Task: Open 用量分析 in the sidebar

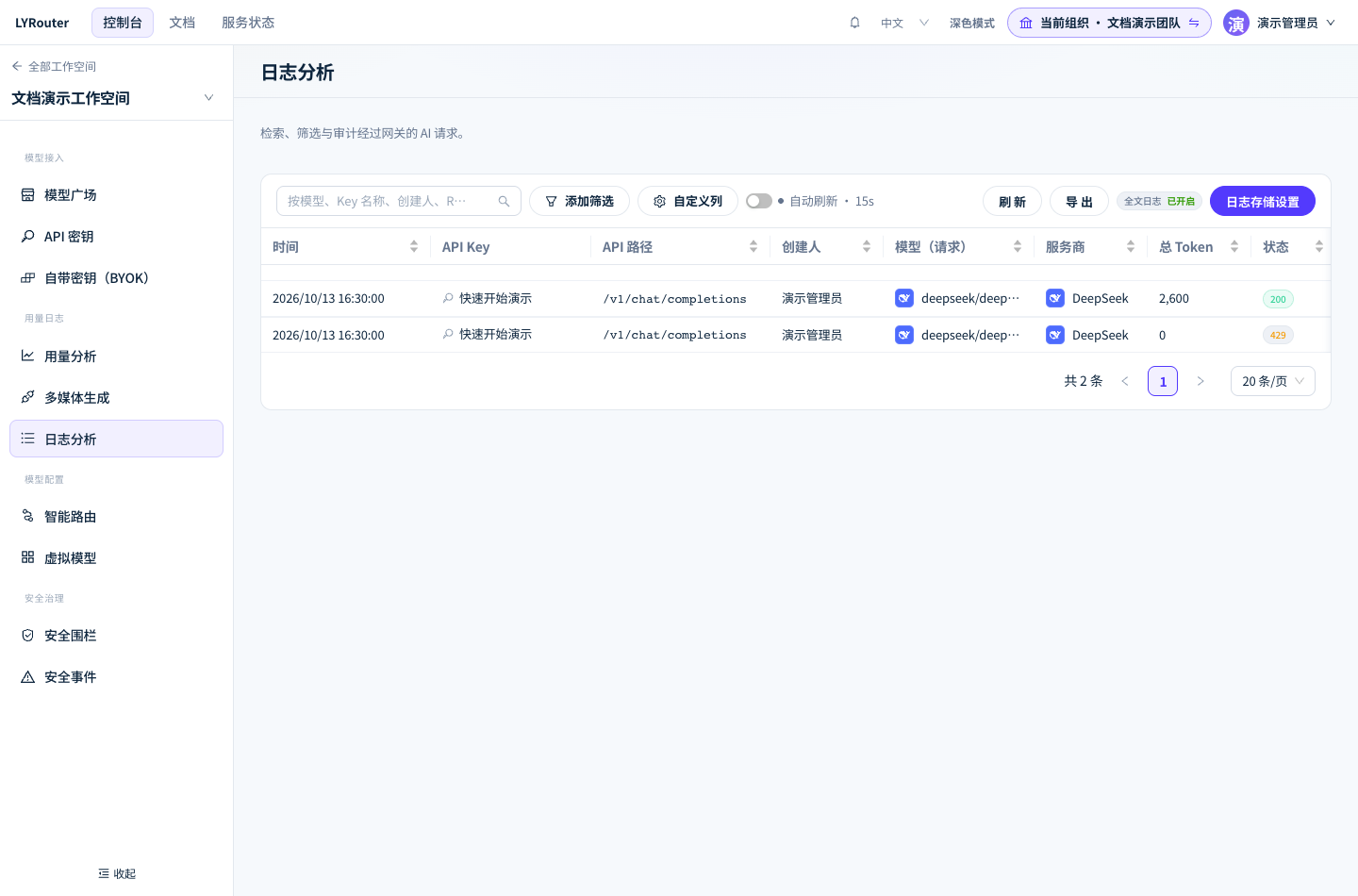Action: (116, 357)
